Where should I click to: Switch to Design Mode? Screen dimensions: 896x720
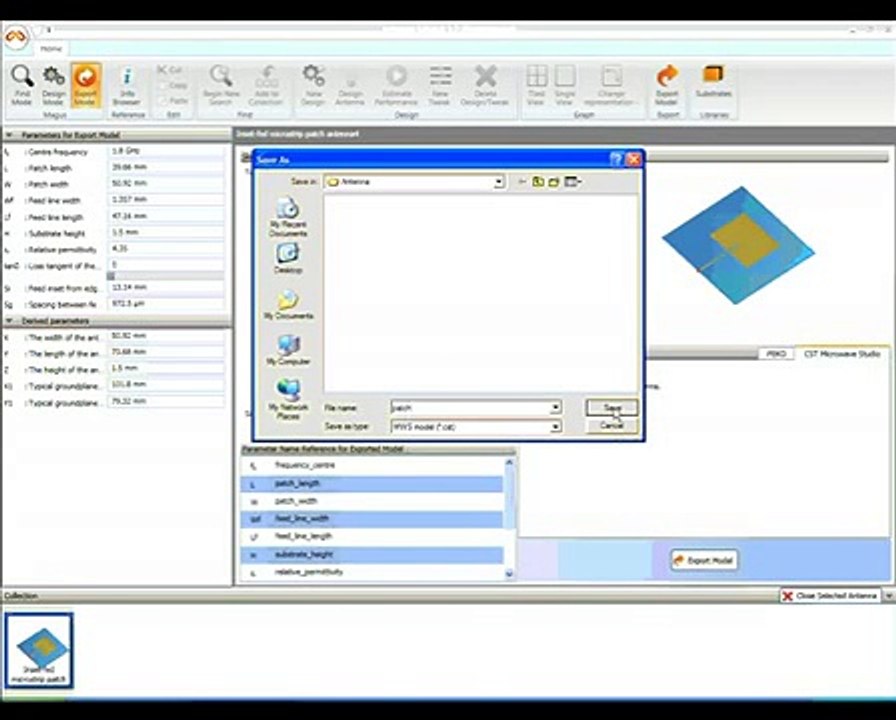pyautogui.click(x=53, y=85)
